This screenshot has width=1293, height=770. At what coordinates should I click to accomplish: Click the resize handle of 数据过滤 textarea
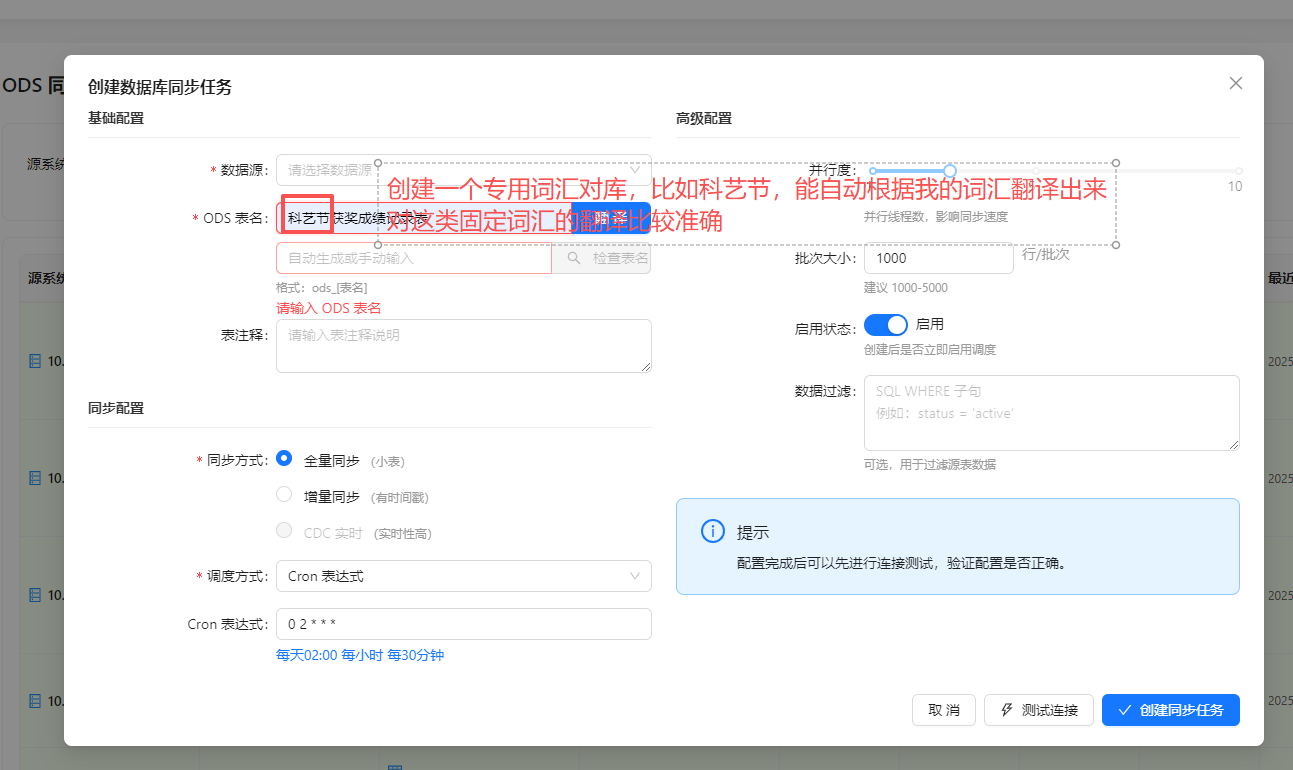pyautogui.click(x=1233, y=444)
